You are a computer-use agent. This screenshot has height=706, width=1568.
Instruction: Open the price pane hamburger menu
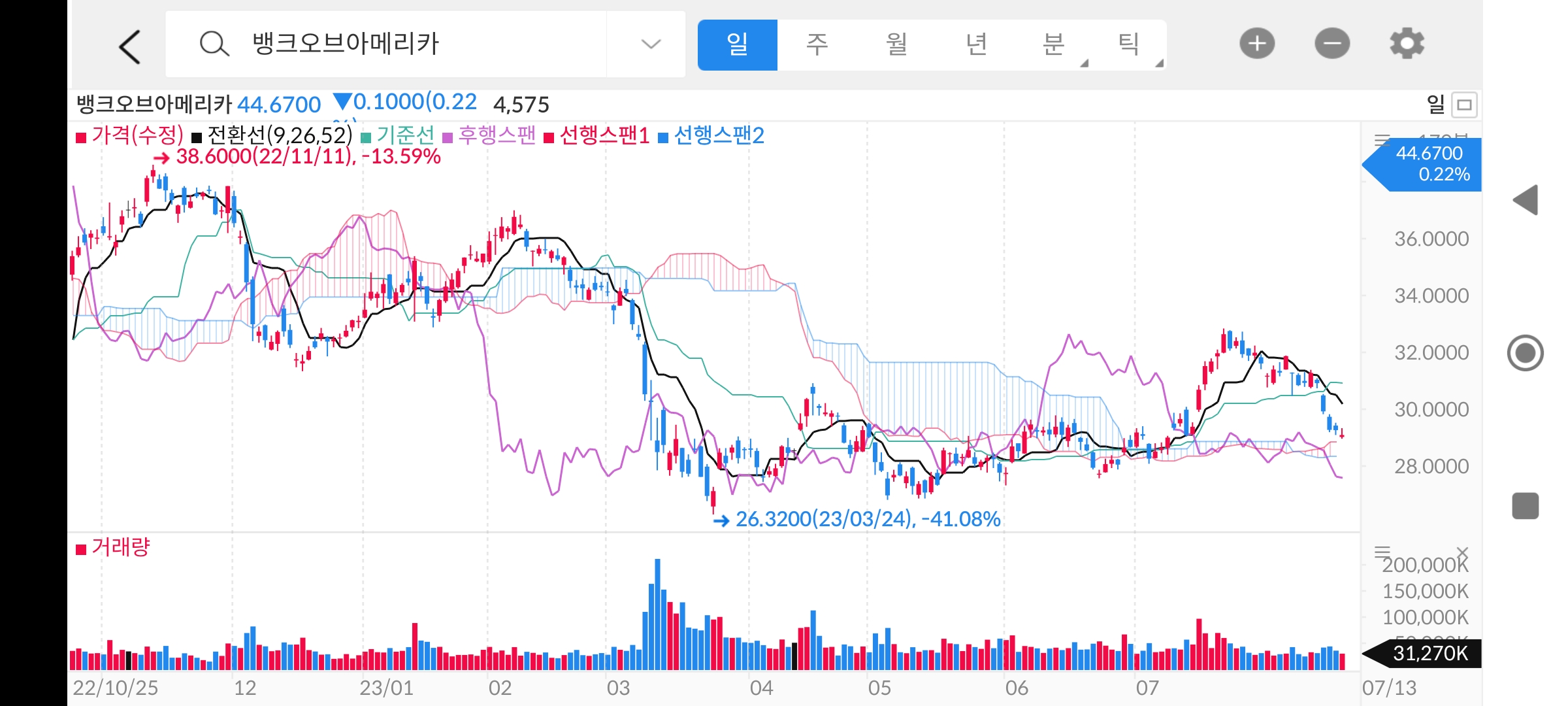pos(1382,139)
